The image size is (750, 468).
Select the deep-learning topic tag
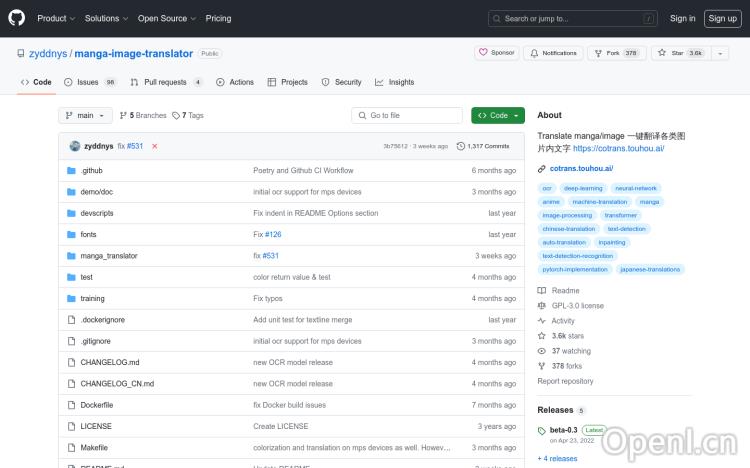582,188
